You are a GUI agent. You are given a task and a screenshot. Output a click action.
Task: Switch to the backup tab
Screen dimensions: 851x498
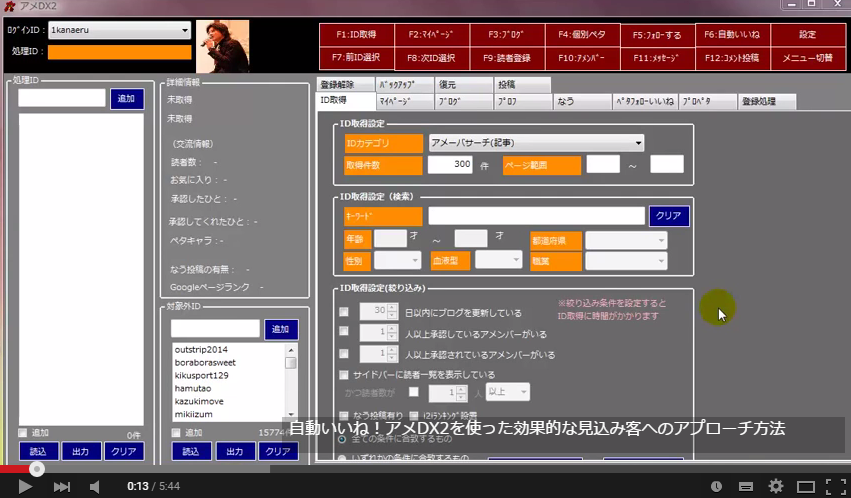pos(405,85)
